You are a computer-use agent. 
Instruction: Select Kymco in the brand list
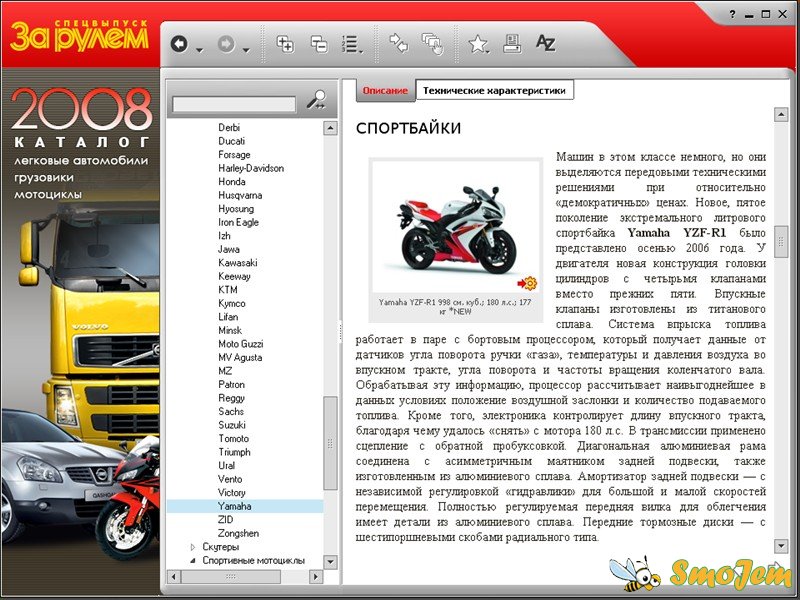[x=232, y=303]
